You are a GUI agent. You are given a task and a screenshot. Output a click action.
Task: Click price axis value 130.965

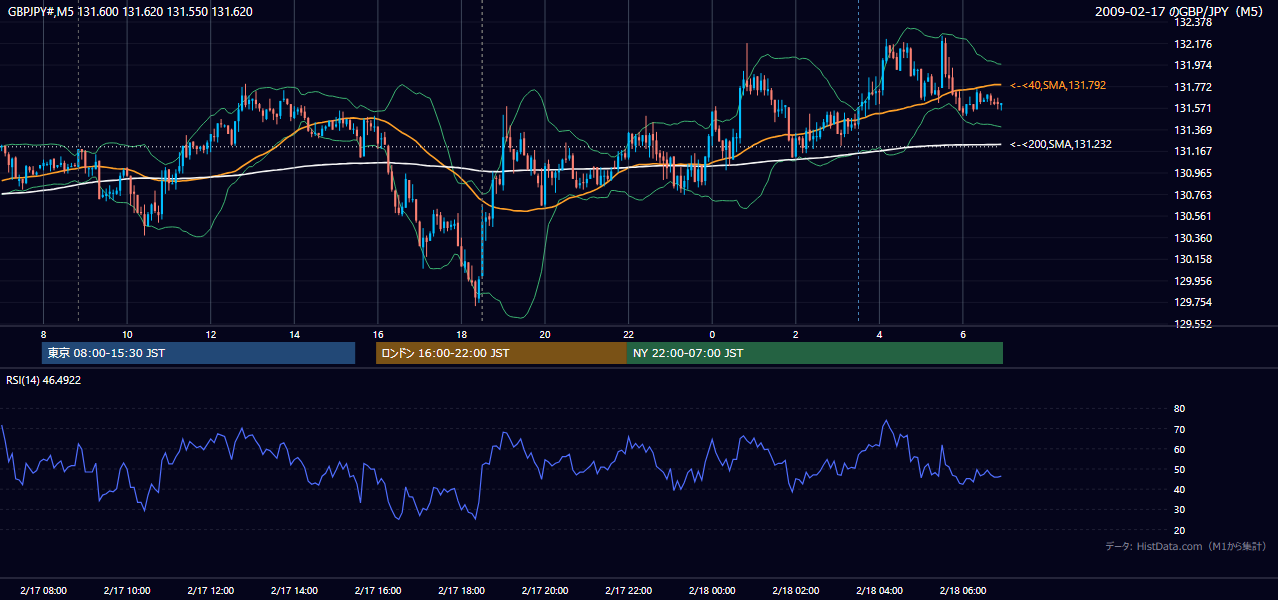pyautogui.click(x=1193, y=173)
